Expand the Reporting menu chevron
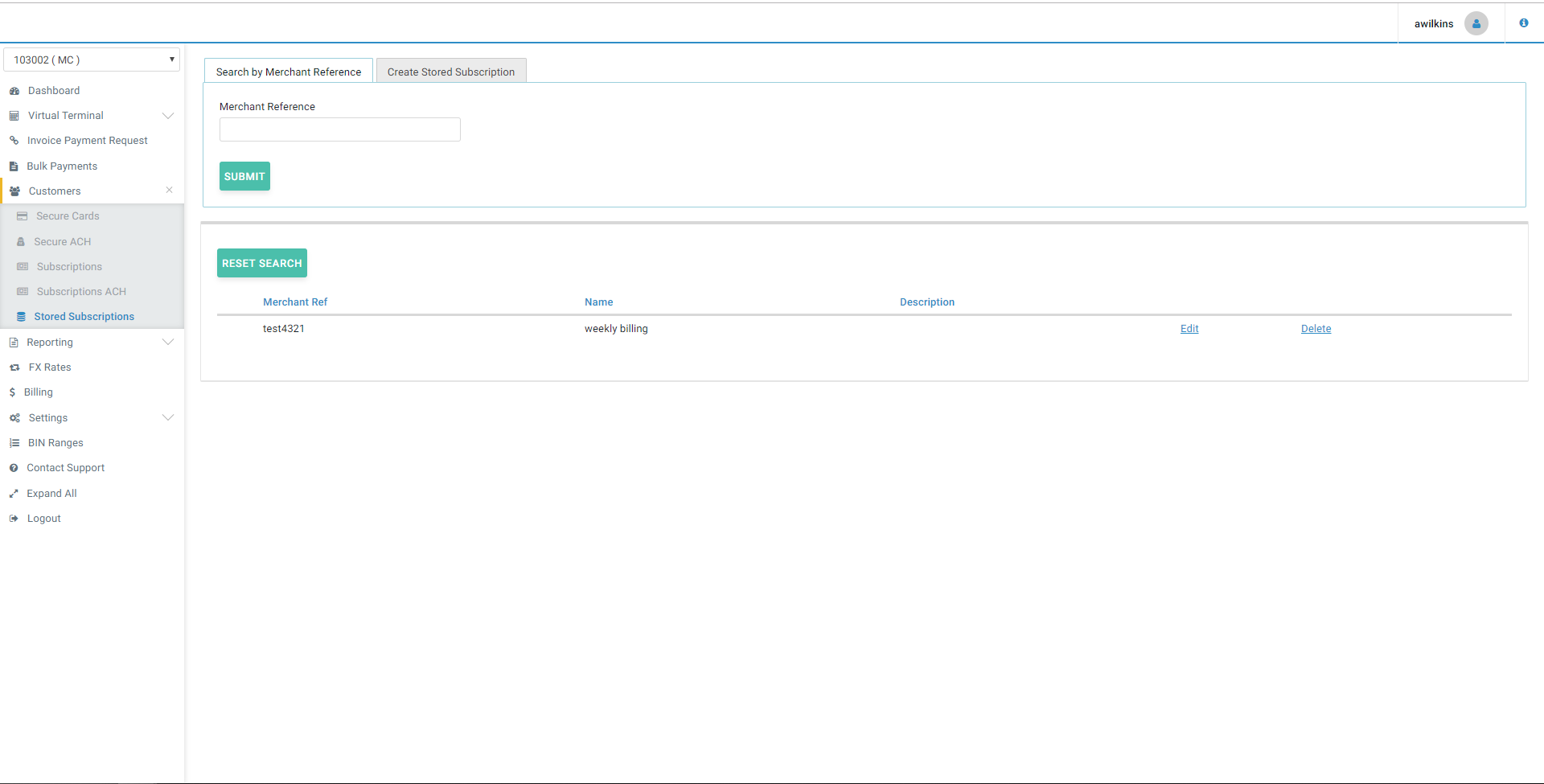Image resolution: width=1544 pixels, height=784 pixels. click(x=168, y=343)
